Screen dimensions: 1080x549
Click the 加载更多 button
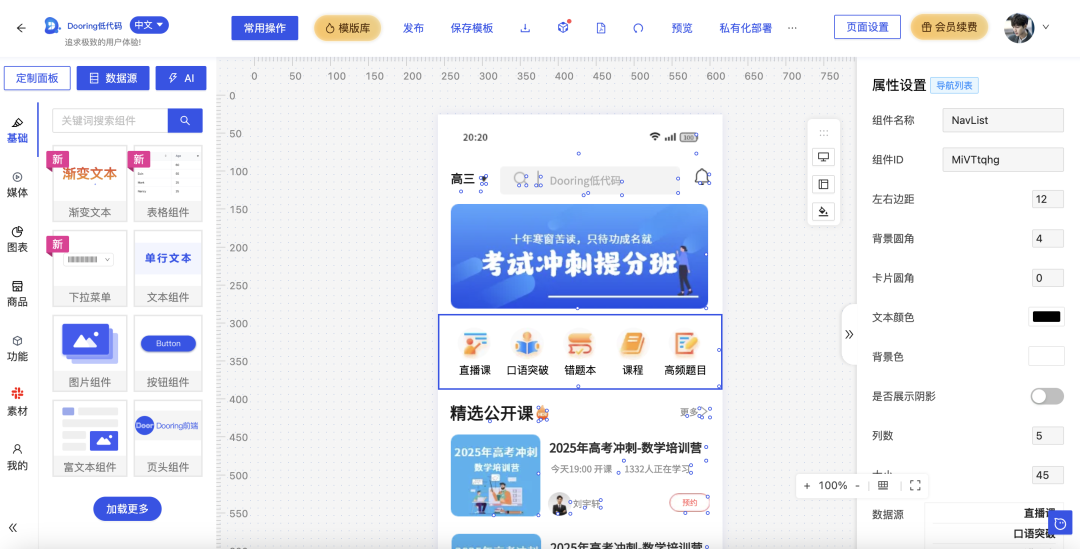coord(127,509)
